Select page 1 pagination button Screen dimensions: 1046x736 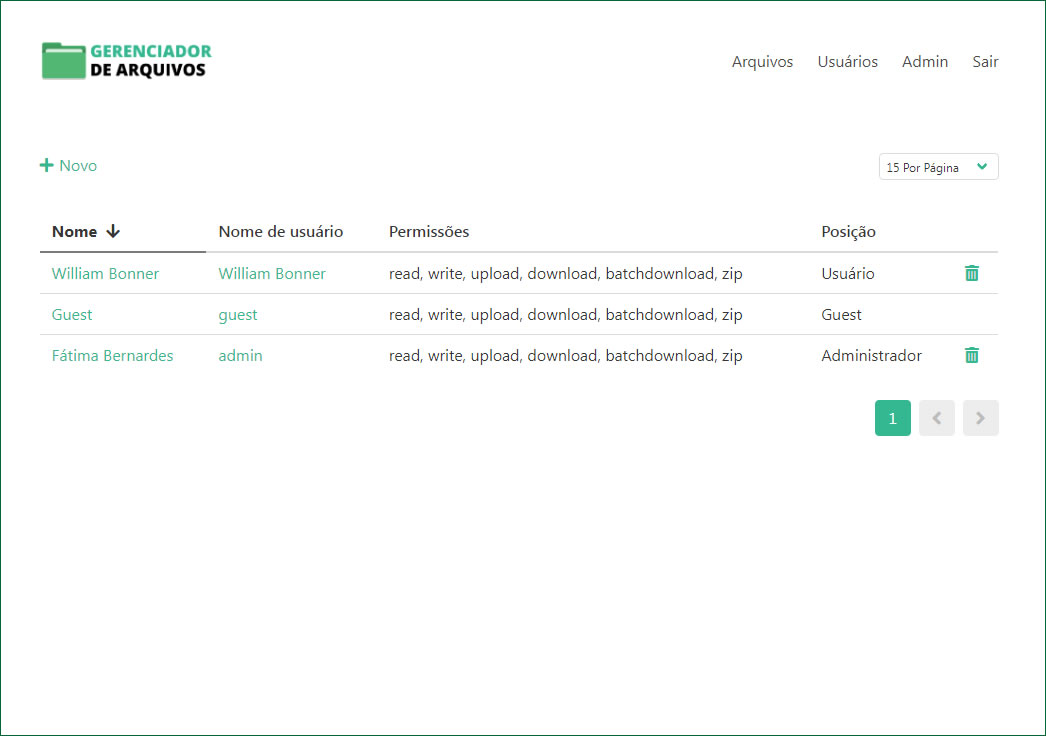(x=892, y=418)
